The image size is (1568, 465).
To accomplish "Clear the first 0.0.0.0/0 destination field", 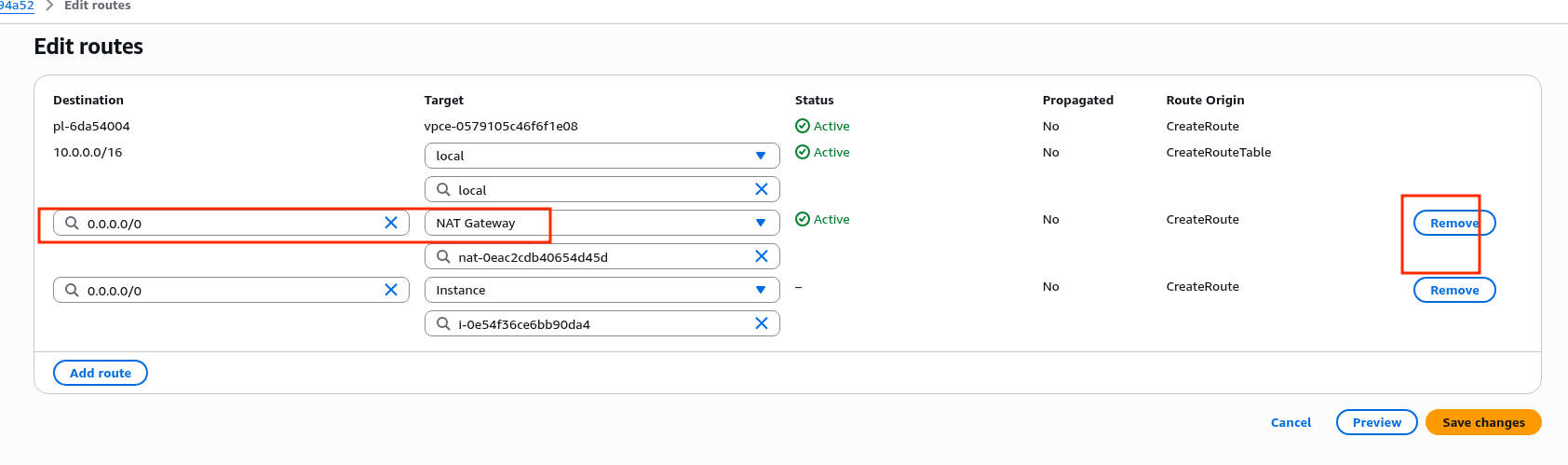I will [x=391, y=223].
